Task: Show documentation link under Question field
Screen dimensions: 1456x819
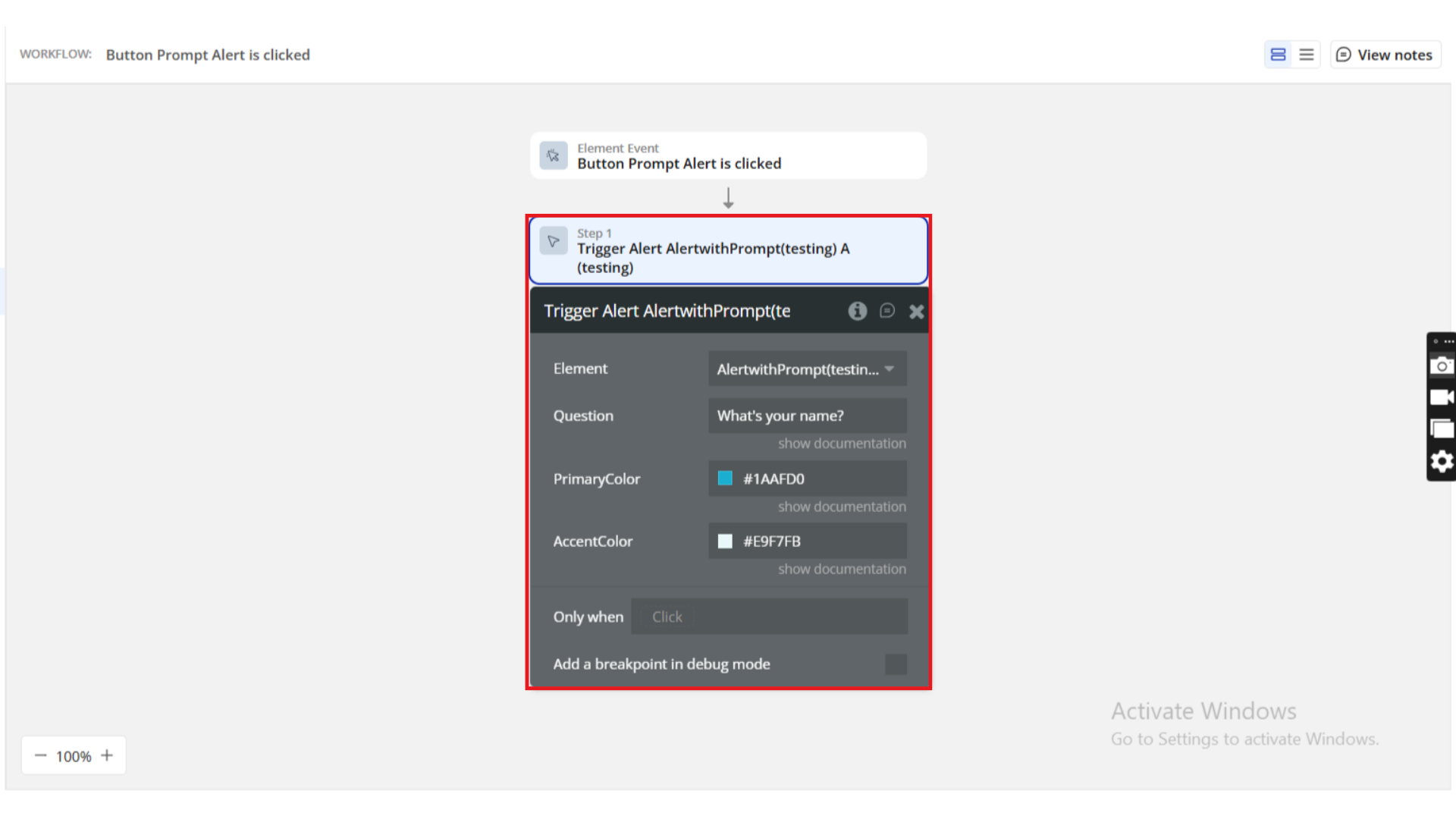Action: (x=842, y=444)
